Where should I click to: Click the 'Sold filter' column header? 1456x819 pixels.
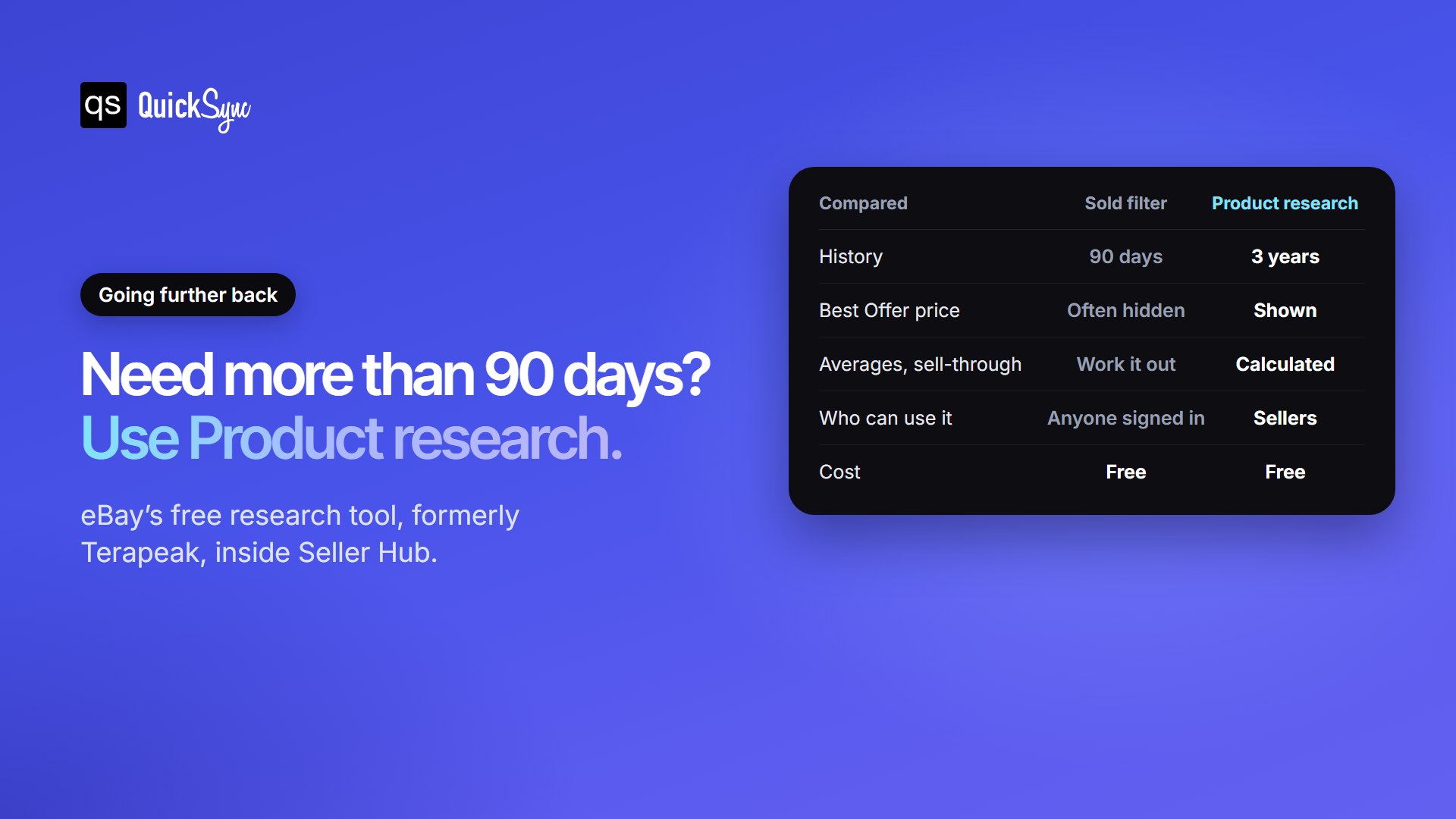coord(1125,203)
